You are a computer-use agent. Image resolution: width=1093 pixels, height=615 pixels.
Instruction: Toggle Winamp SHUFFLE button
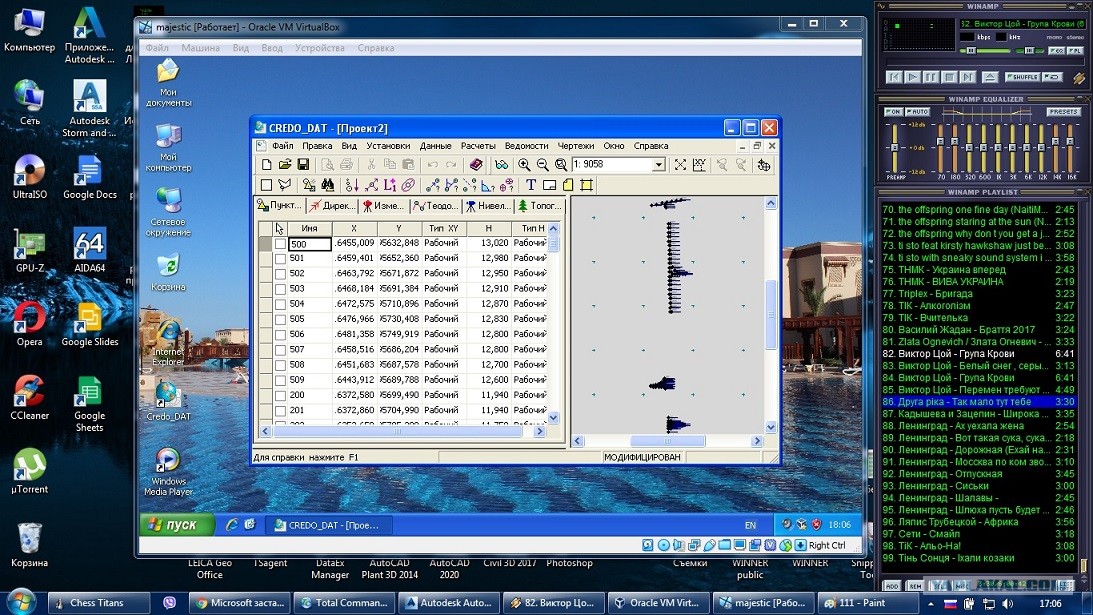1024,77
